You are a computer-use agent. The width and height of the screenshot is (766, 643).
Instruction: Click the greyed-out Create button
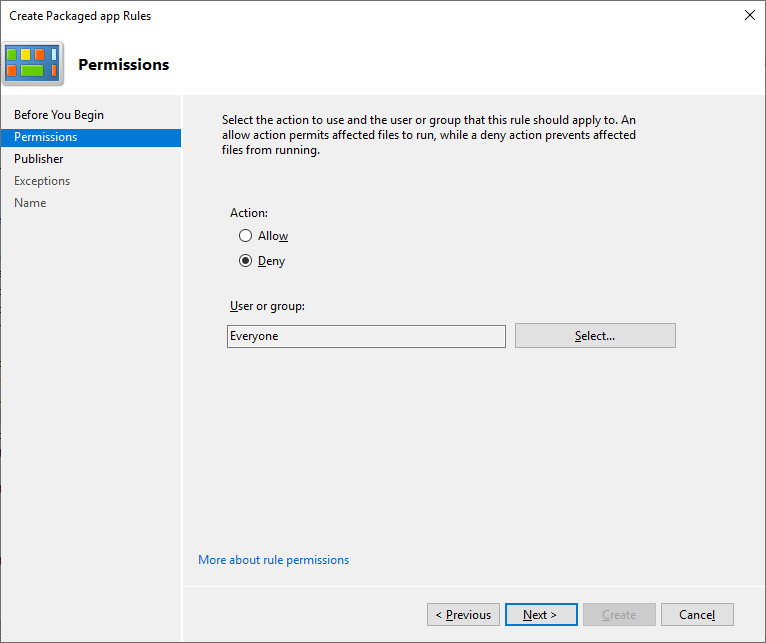point(619,615)
